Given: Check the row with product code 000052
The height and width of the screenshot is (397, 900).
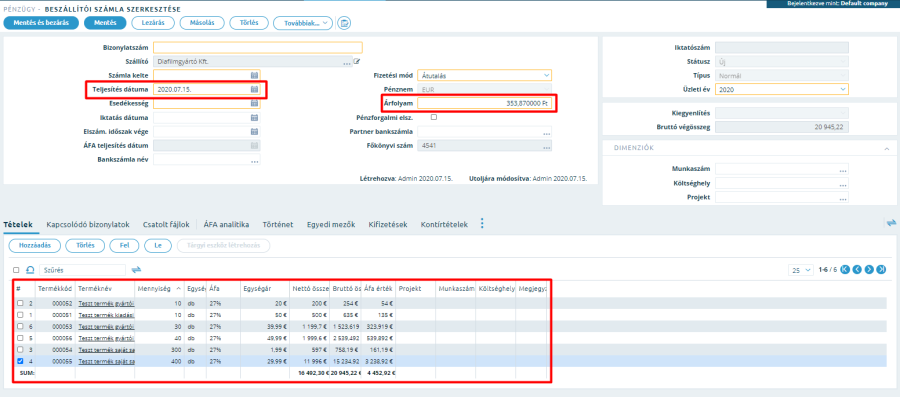Looking at the screenshot, I should 20,303.
